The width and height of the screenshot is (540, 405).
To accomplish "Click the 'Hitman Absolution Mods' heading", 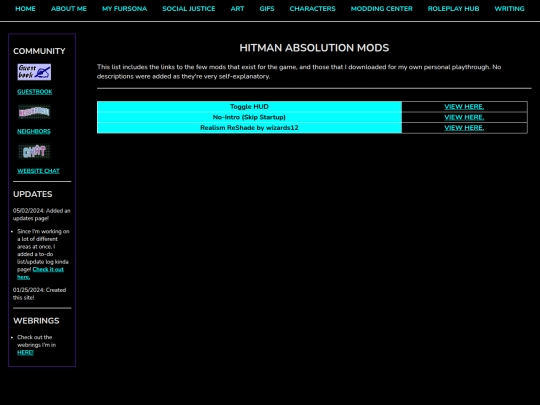I will point(314,48).
